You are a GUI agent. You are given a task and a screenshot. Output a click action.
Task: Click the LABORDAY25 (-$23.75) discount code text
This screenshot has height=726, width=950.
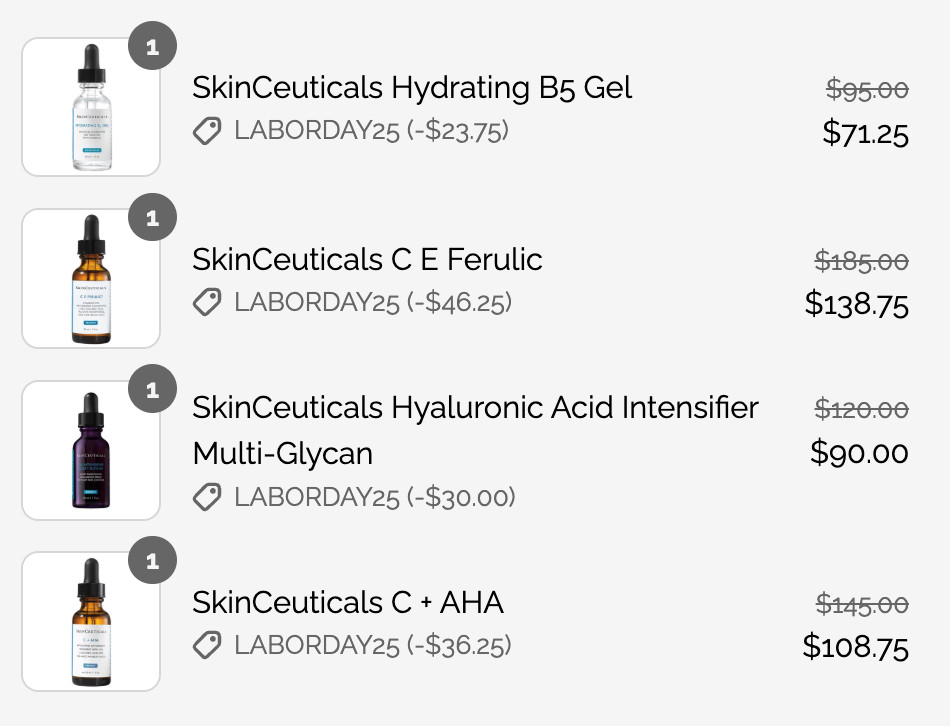(x=371, y=131)
